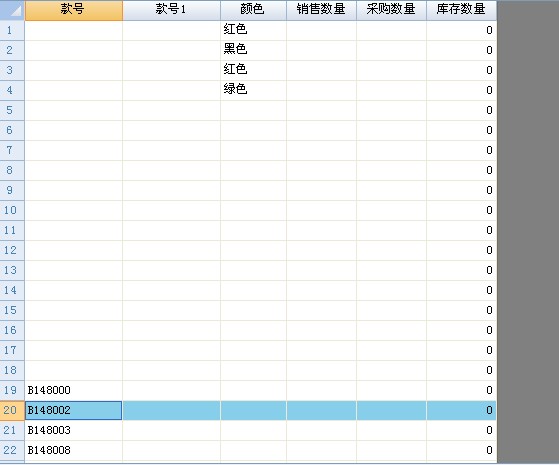Select row header number 1
Screen dimensions: 559x465
[12, 30]
